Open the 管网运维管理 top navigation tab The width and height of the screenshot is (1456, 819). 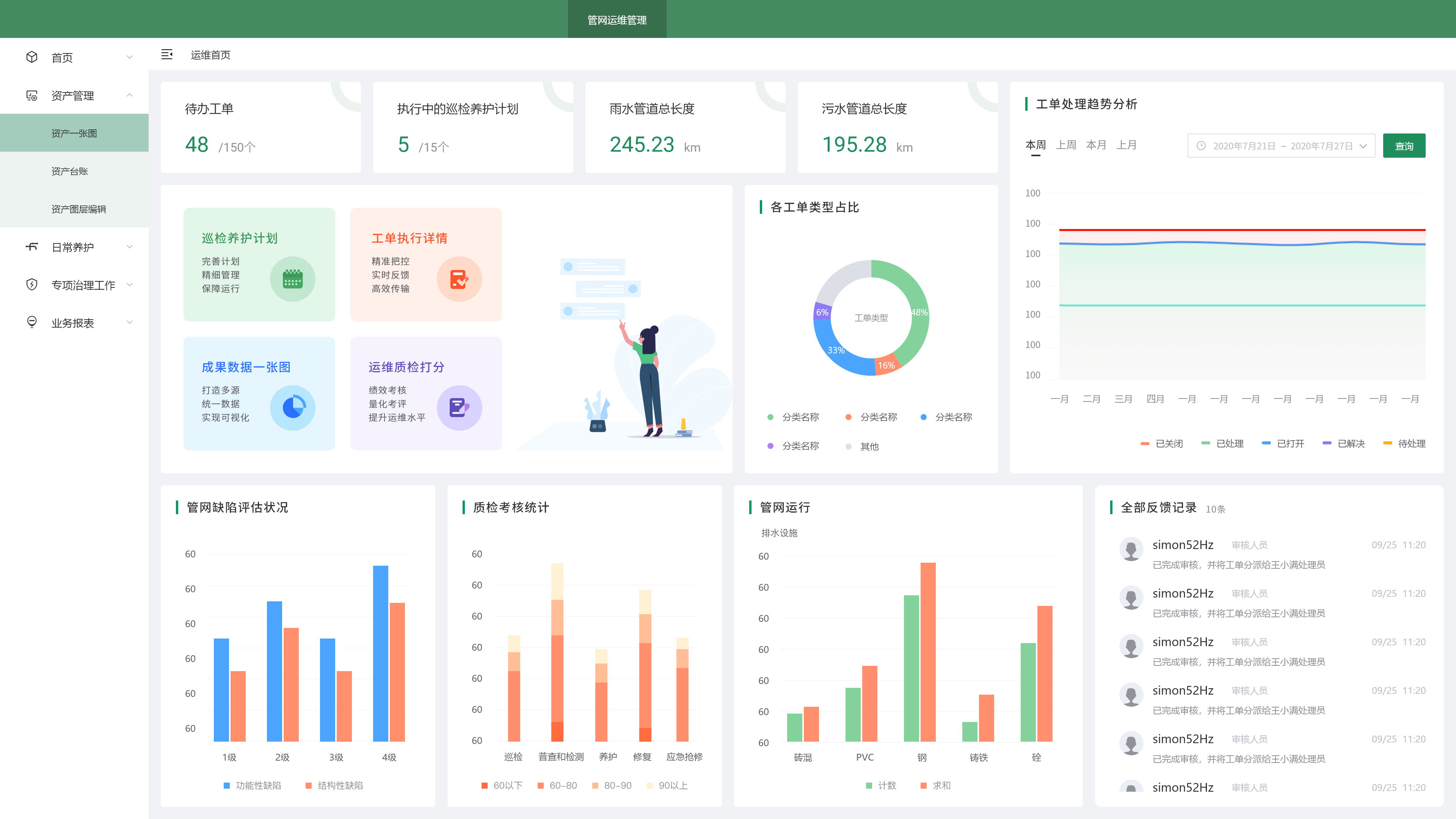pyautogui.click(x=617, y=20)
